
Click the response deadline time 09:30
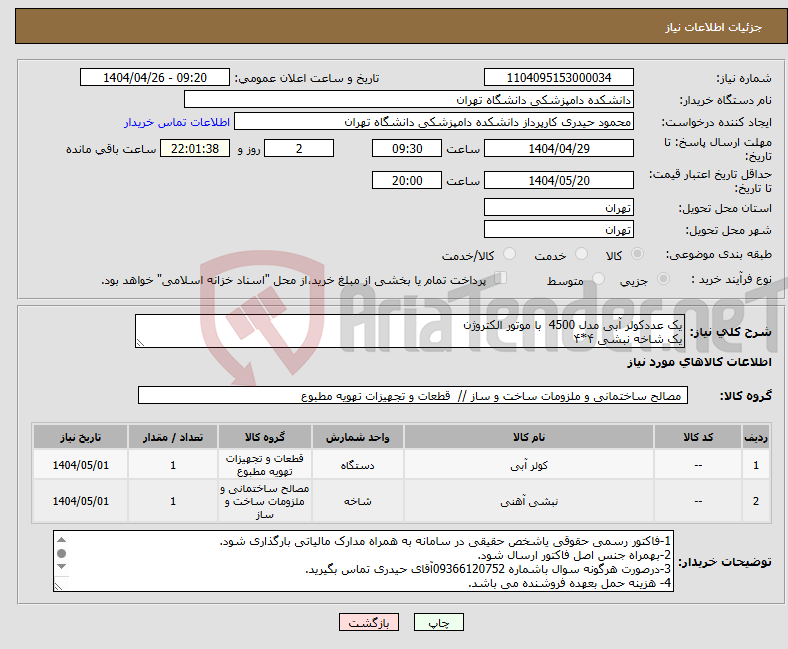[407, 148]
